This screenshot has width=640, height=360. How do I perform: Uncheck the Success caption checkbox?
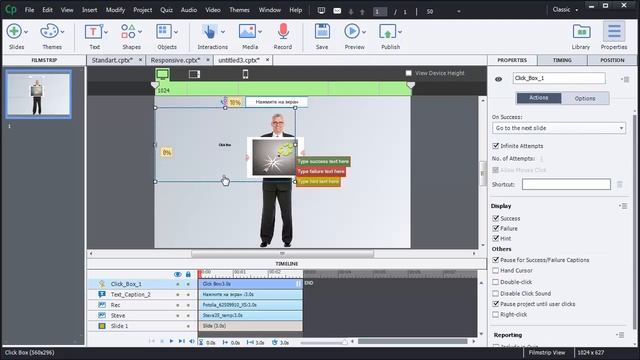[x=496, y=218]
